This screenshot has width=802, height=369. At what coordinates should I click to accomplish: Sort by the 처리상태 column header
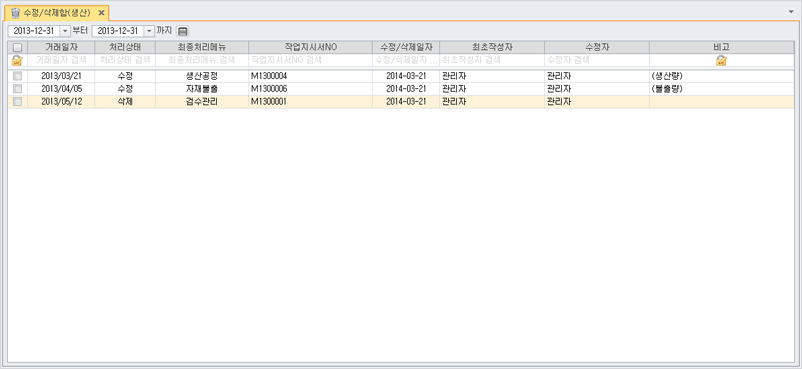click(x=125, y=47)
